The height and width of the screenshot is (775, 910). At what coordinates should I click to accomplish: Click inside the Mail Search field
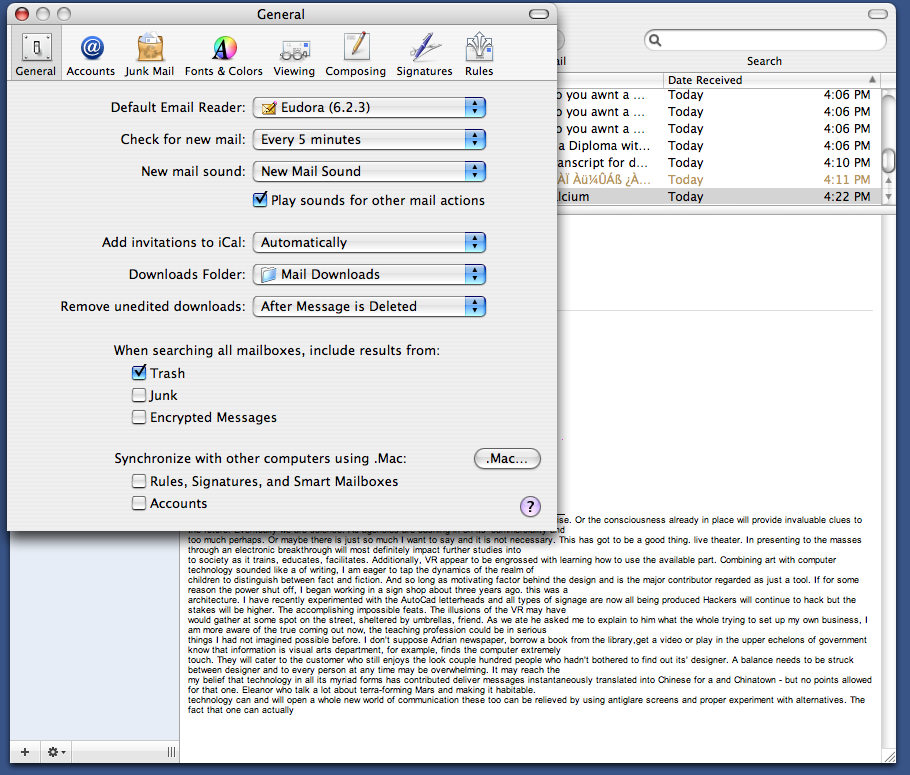765,40
